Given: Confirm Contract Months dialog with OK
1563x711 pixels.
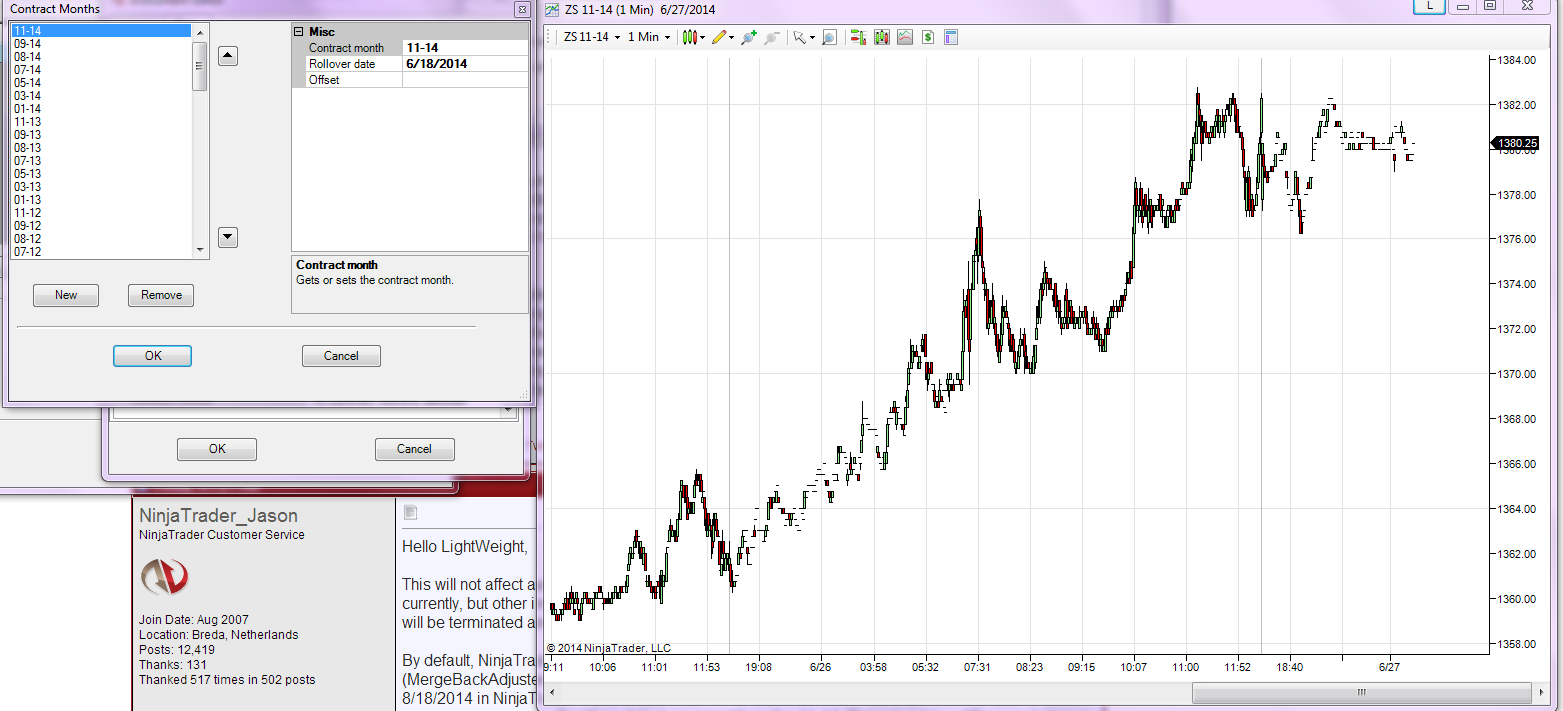Looking at the screenshot, I should tap(152, 356).
